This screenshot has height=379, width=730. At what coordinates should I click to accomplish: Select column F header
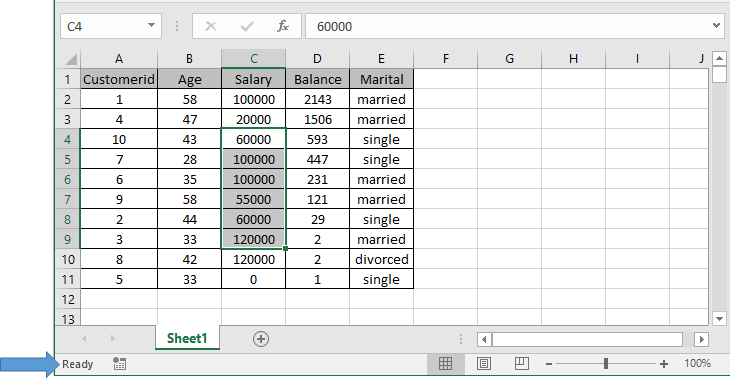[446, 59]
